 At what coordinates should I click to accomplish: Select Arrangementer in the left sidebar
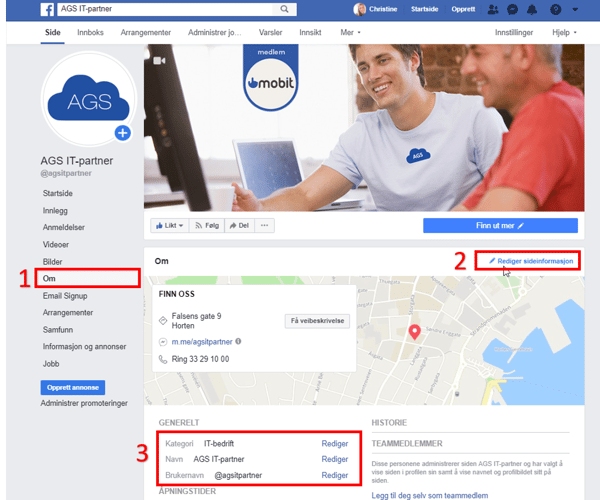pyautogui.click(x=68, y=313)
